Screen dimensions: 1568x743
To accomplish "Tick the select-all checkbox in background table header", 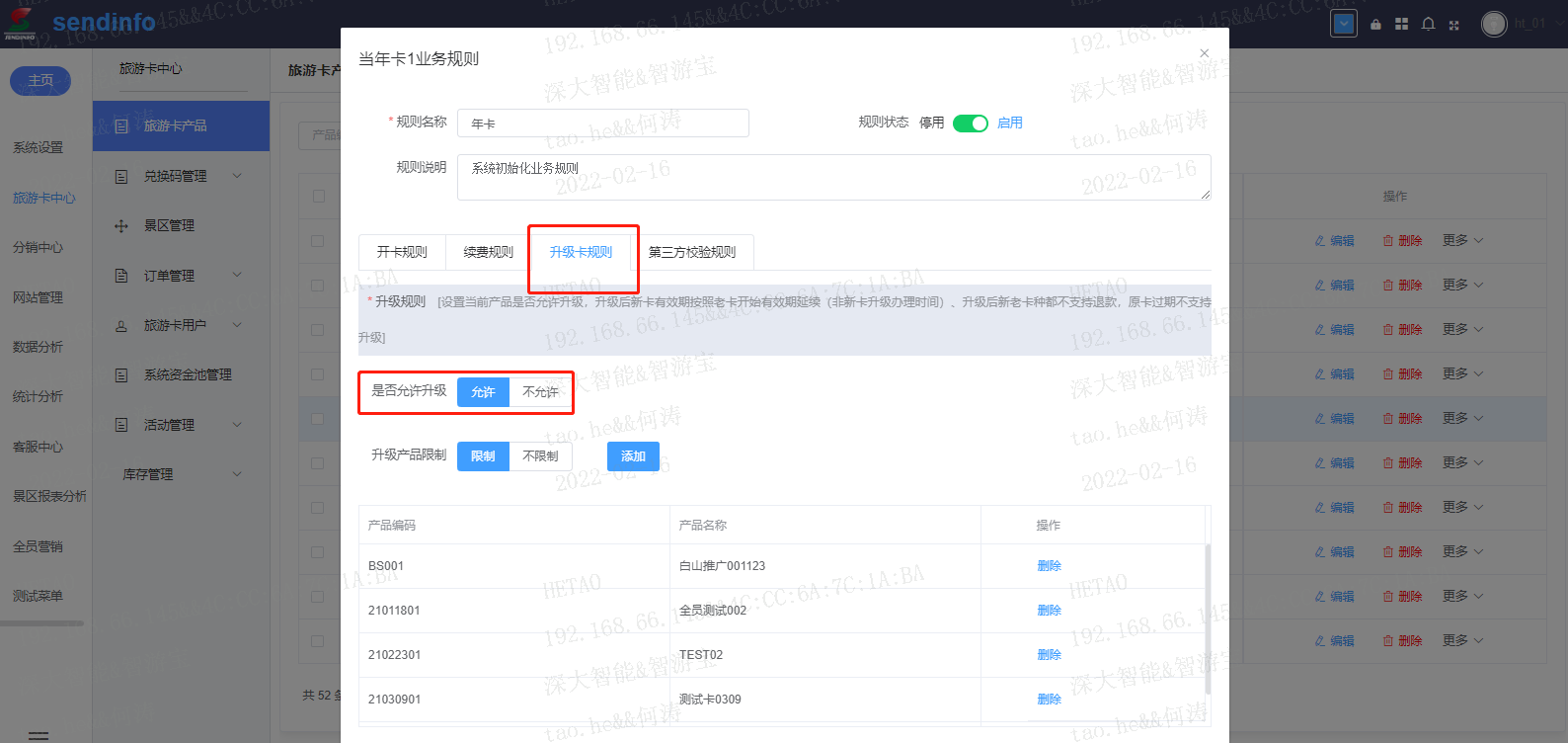I will tap(318, 197).
